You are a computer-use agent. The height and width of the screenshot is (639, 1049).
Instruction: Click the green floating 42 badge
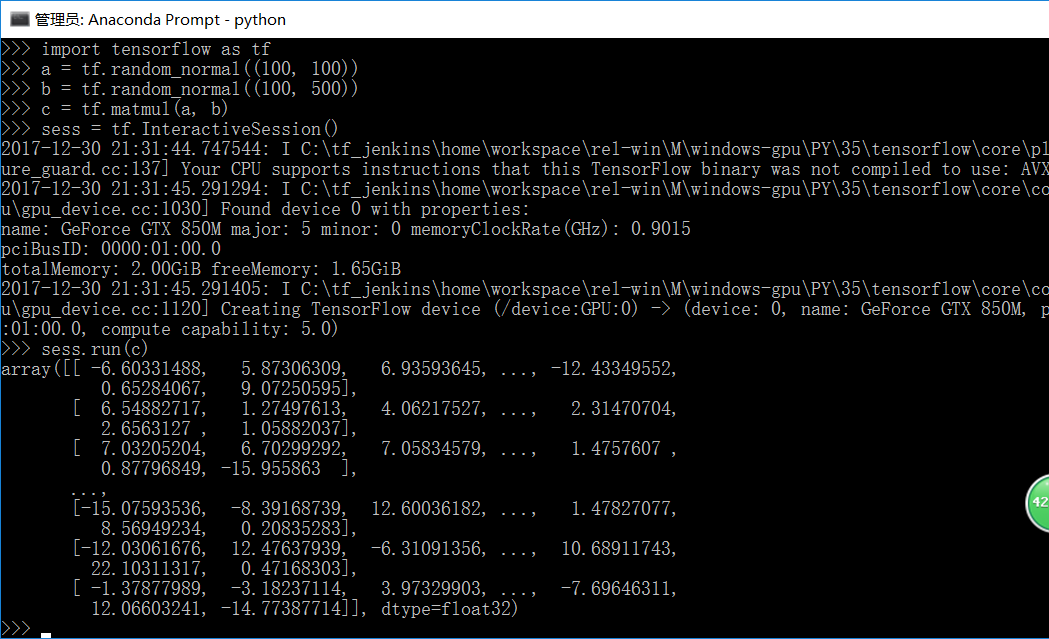point(1038,503)
